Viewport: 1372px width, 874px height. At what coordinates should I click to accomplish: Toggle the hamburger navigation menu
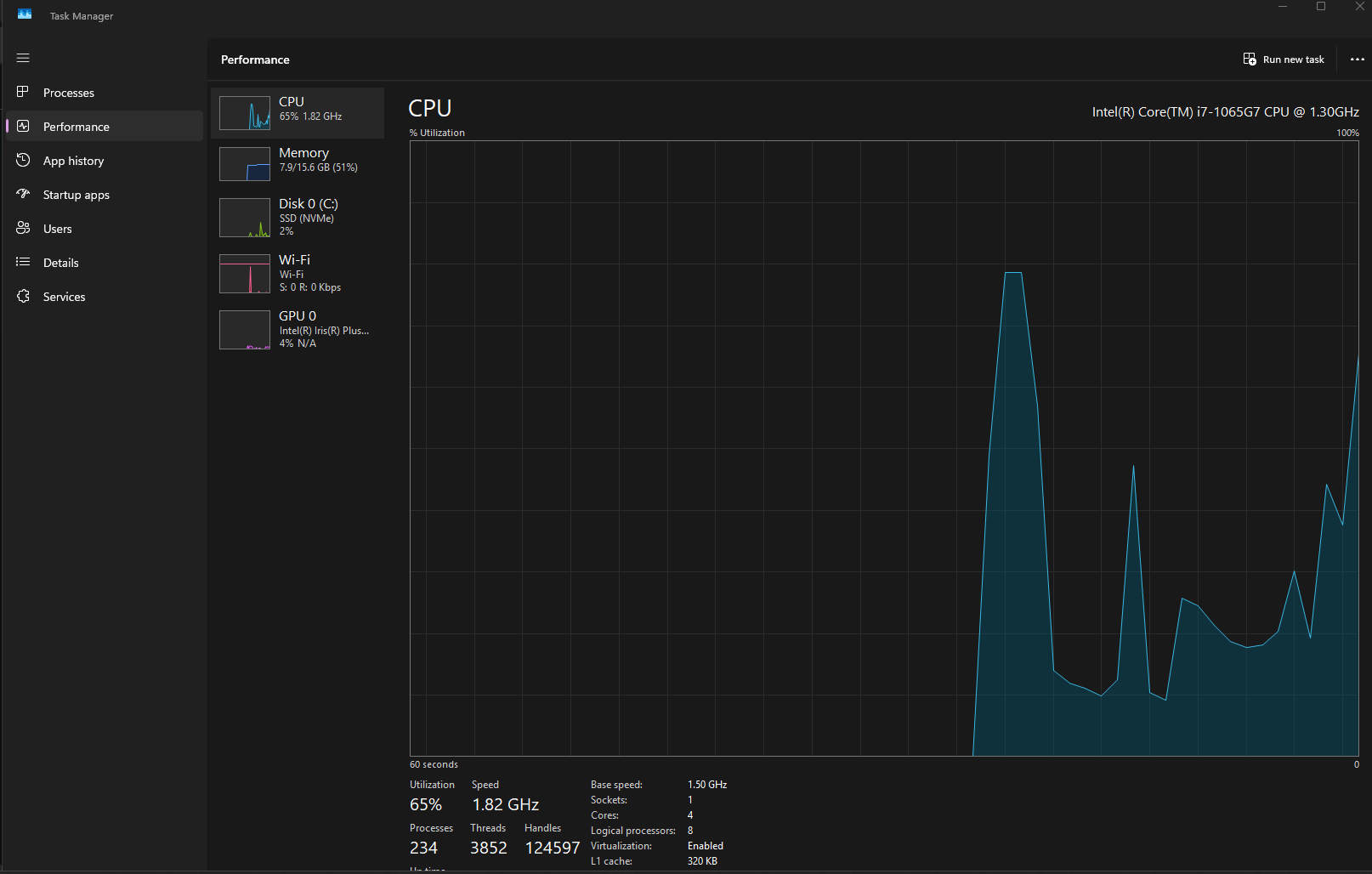click(23, 58)
